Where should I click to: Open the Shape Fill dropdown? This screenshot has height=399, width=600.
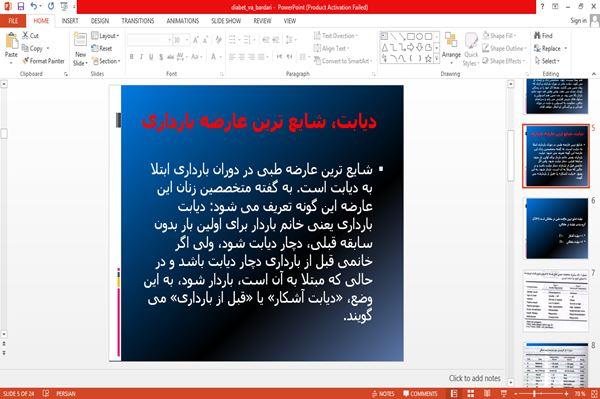point(499,36)
